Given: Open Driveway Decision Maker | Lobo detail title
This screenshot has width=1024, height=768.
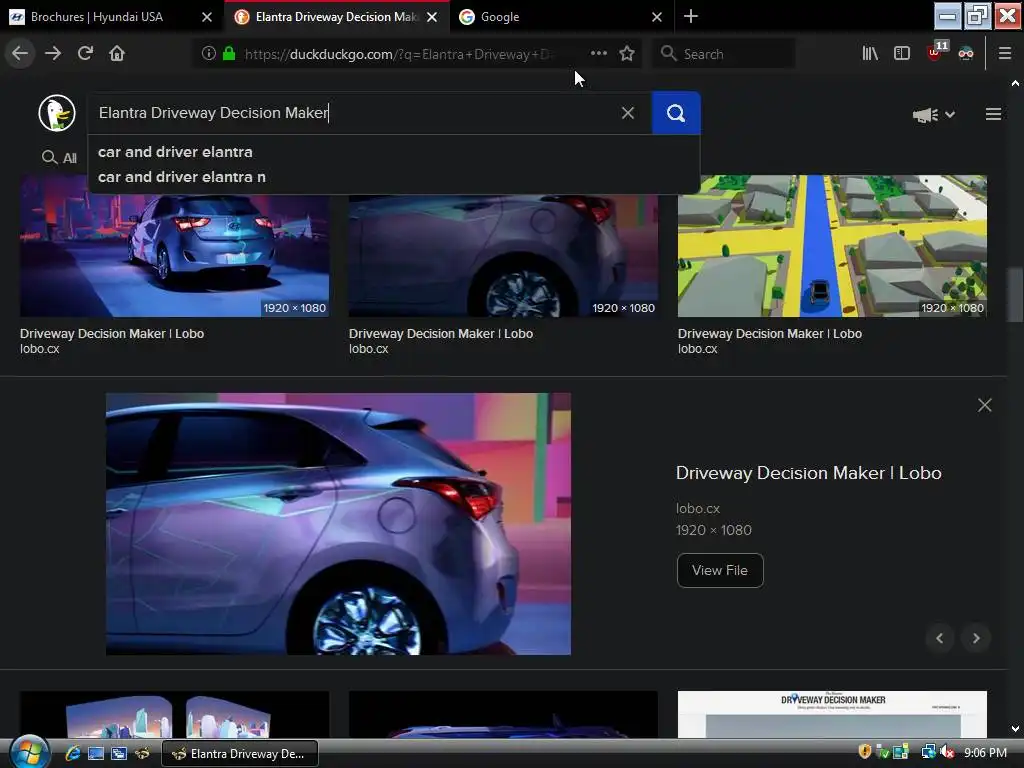Looking at the screenshot, I should (x=808, y=473).
